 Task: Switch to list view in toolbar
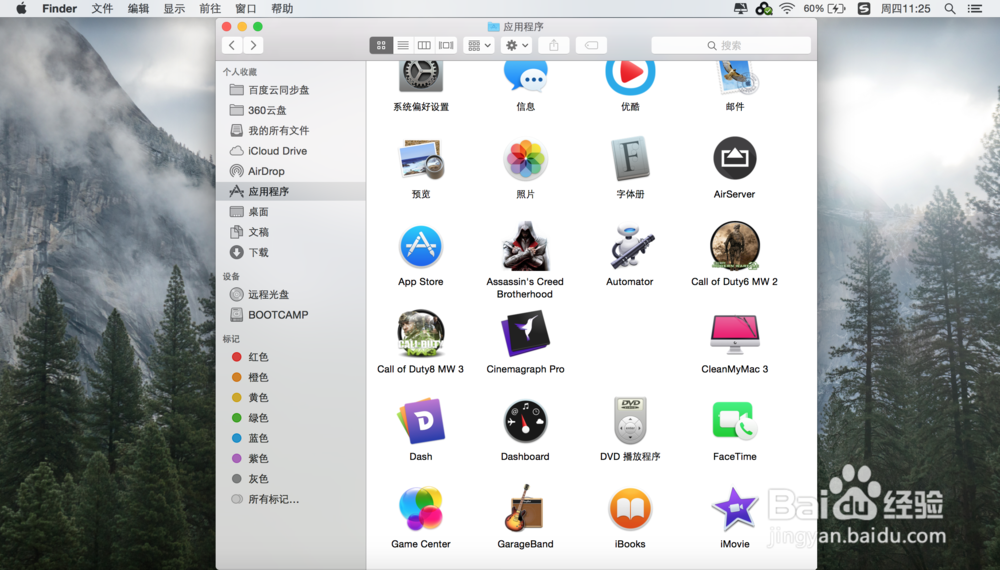tap(403, 45)
